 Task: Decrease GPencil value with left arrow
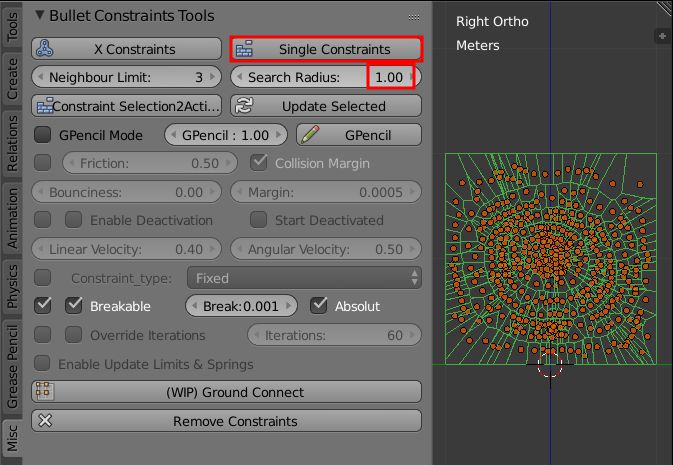173,134
